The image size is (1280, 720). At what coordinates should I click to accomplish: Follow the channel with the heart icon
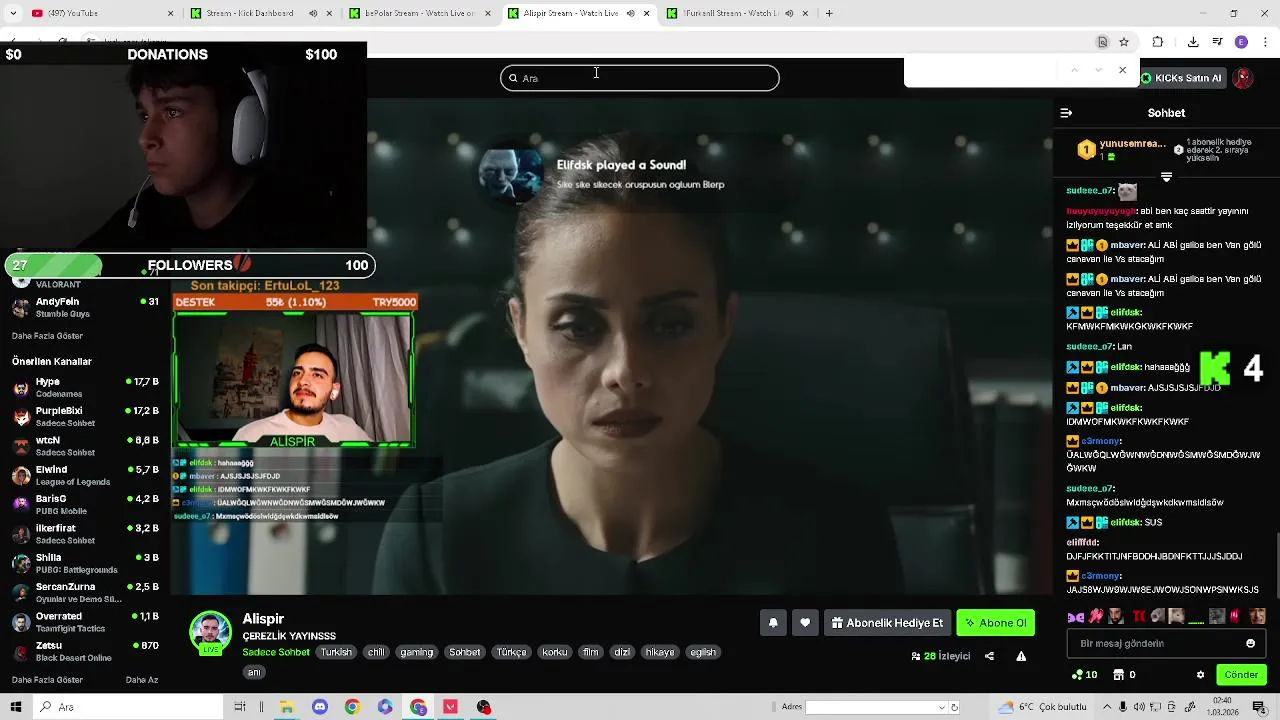click(x=805, y=623)
